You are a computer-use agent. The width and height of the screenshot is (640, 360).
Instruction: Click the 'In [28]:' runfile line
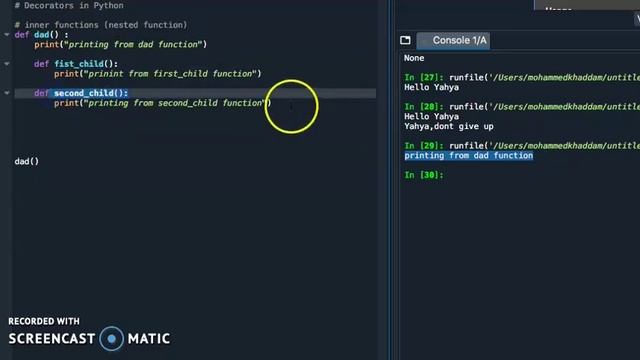coord(522,107)
